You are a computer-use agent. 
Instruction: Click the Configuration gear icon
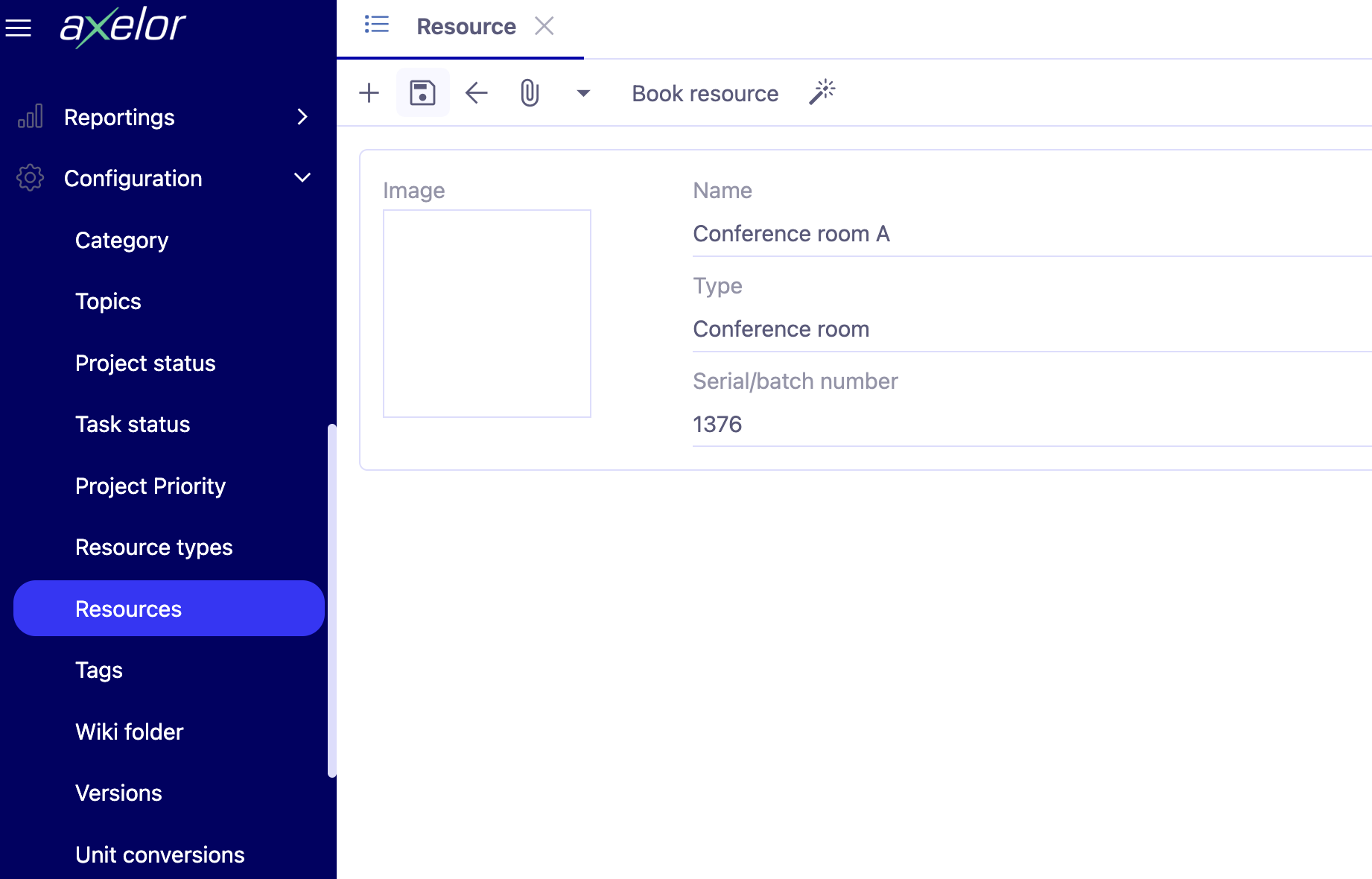pos(30,178)
